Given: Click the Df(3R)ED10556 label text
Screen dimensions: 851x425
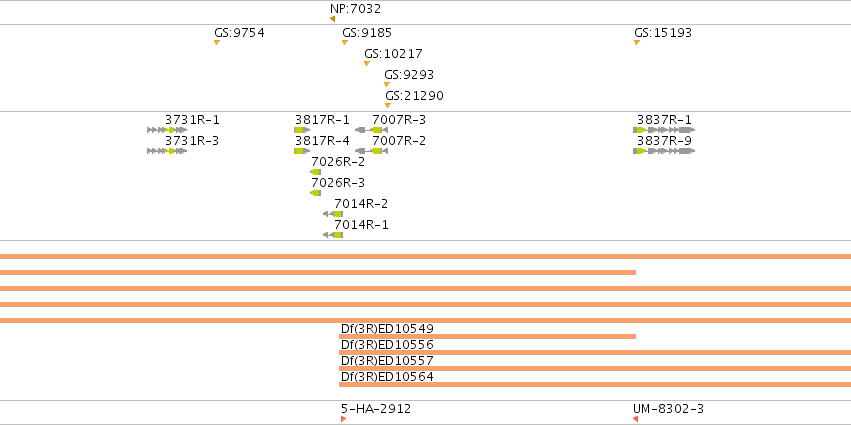Looking at the screenshot, I should coord(388,345).
